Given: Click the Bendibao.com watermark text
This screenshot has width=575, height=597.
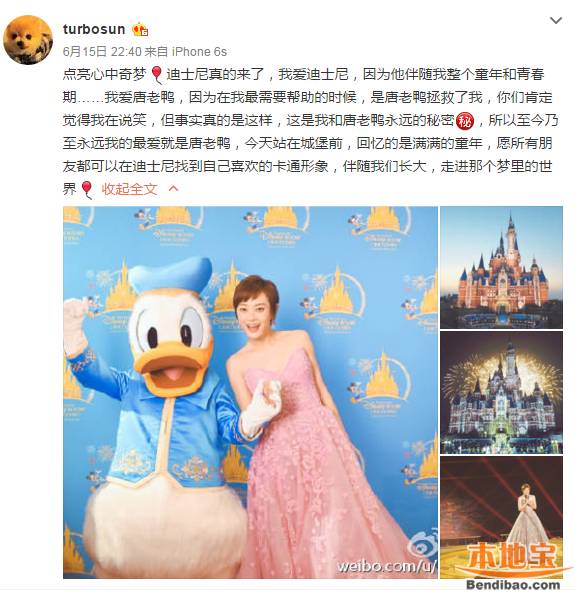Looking at the screenshot, I should point(513,586).
